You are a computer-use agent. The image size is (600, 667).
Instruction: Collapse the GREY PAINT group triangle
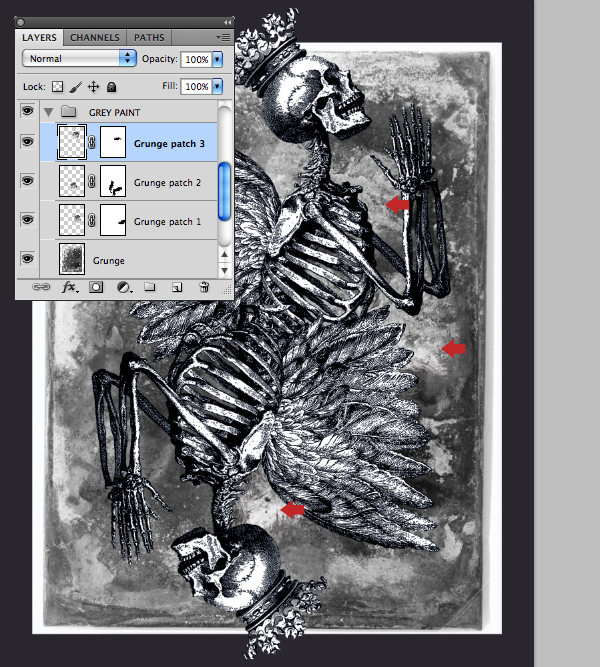[49, 112]
